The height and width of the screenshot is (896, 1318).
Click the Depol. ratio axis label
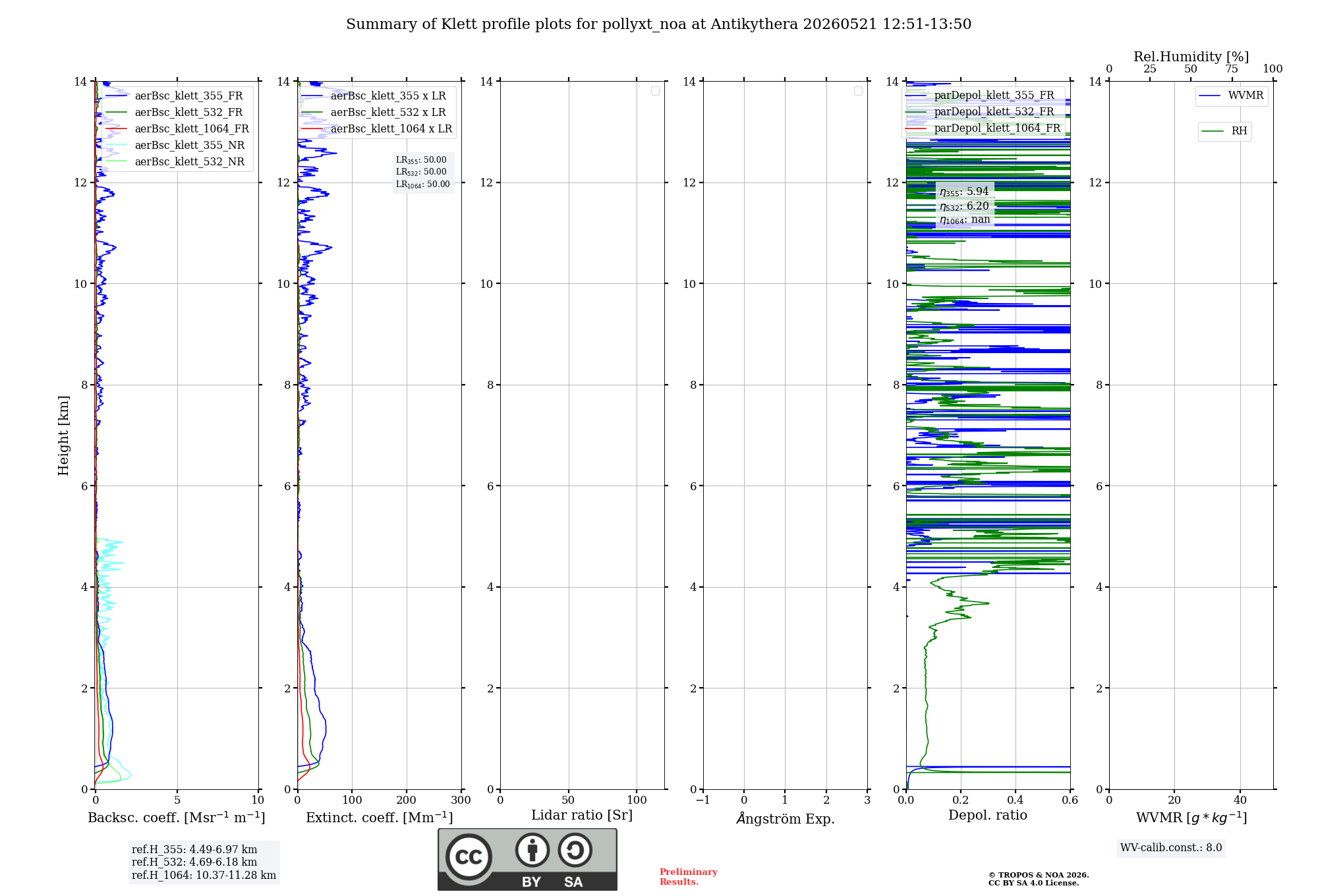[988, 816]
